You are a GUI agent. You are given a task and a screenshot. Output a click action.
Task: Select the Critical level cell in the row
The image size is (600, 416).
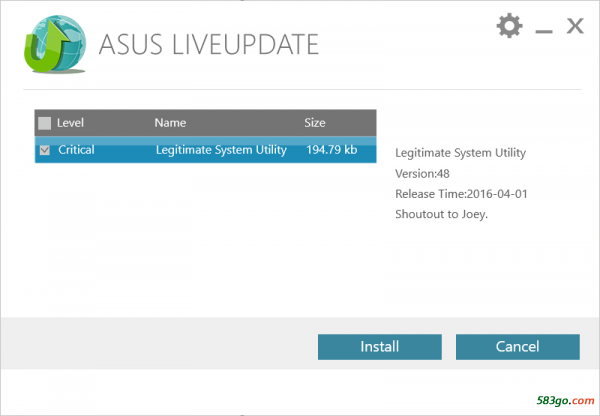pyautogui.click(x=76, y=150)
